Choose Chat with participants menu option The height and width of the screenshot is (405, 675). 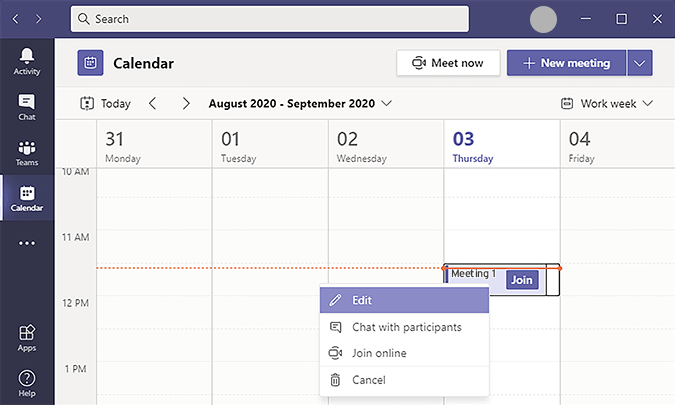point(404,327)
